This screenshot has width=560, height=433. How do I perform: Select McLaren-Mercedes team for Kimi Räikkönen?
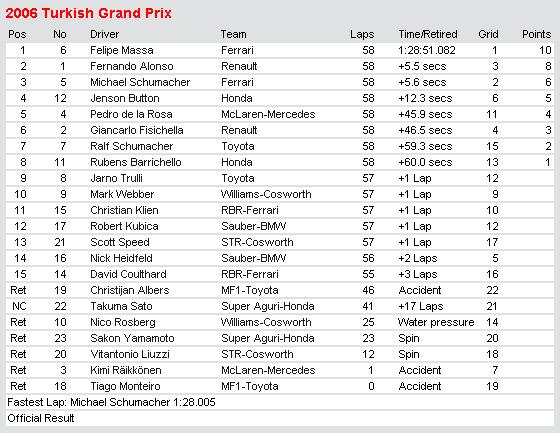(268, 370)
